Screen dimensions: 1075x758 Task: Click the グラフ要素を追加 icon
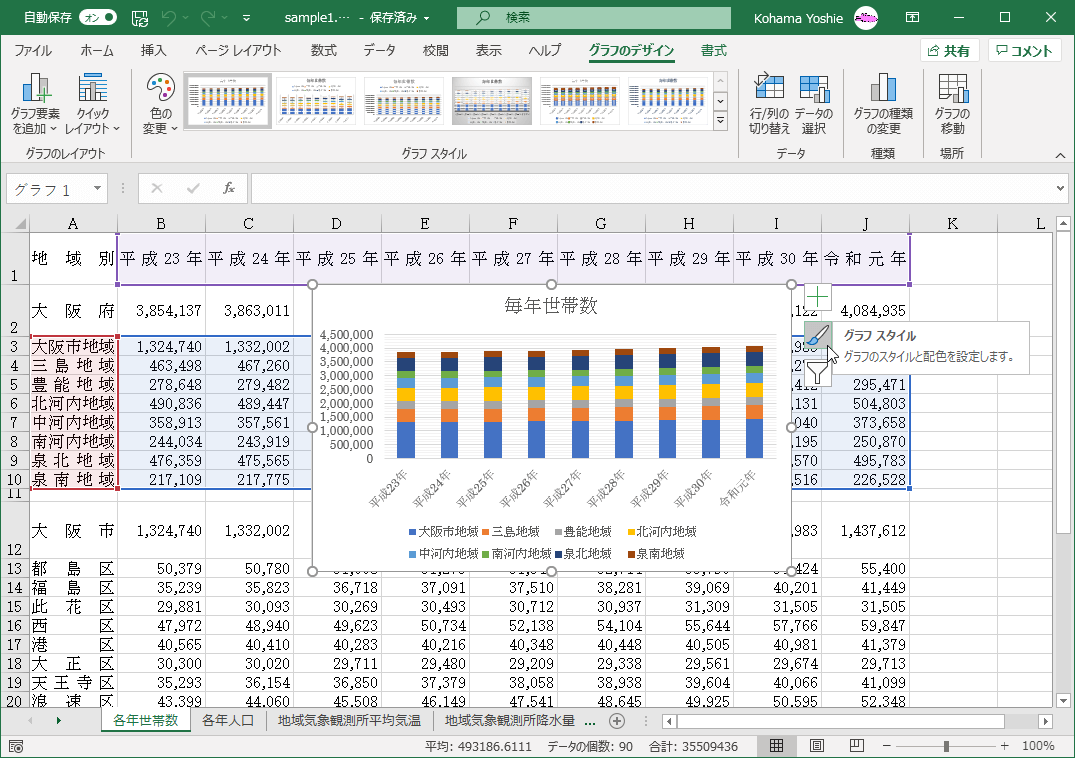37,90
